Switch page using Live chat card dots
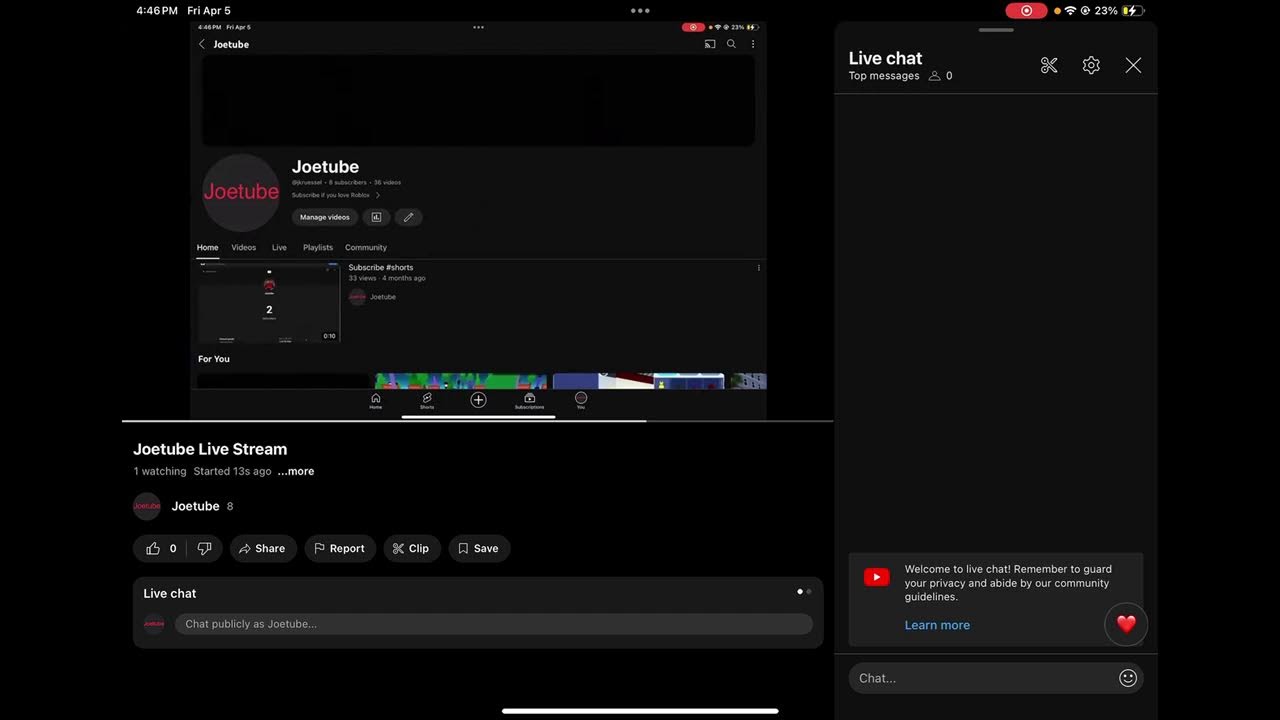The width and height of the screenshot is (1280, 720). [x=804, y=591]
